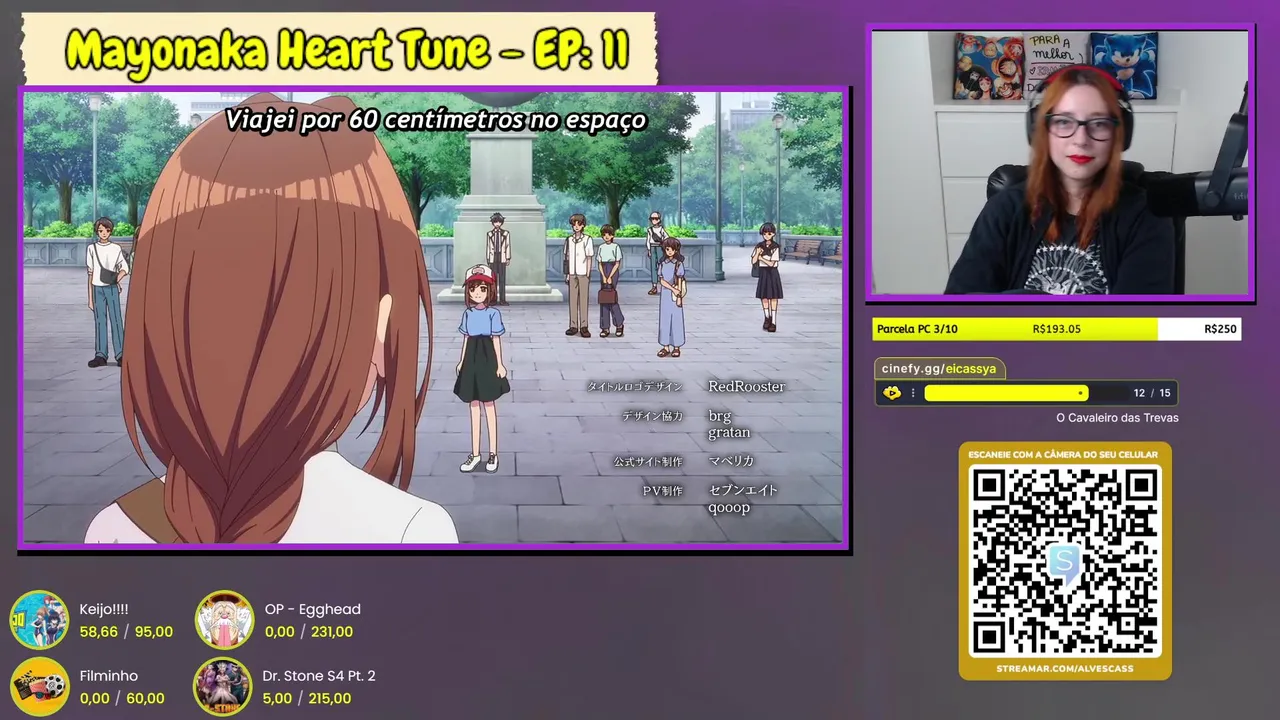Click the QR code image
The image size is (1280, 720).
click(1065, 564)
